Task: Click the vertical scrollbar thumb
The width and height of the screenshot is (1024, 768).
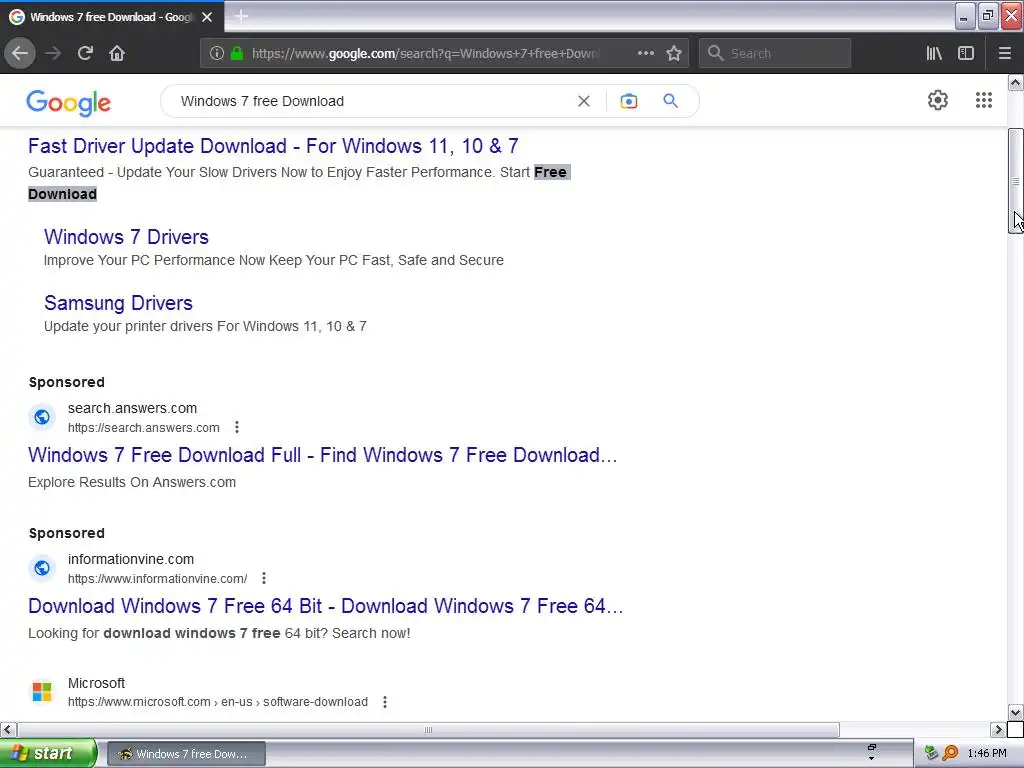Action: (1016, 181)
